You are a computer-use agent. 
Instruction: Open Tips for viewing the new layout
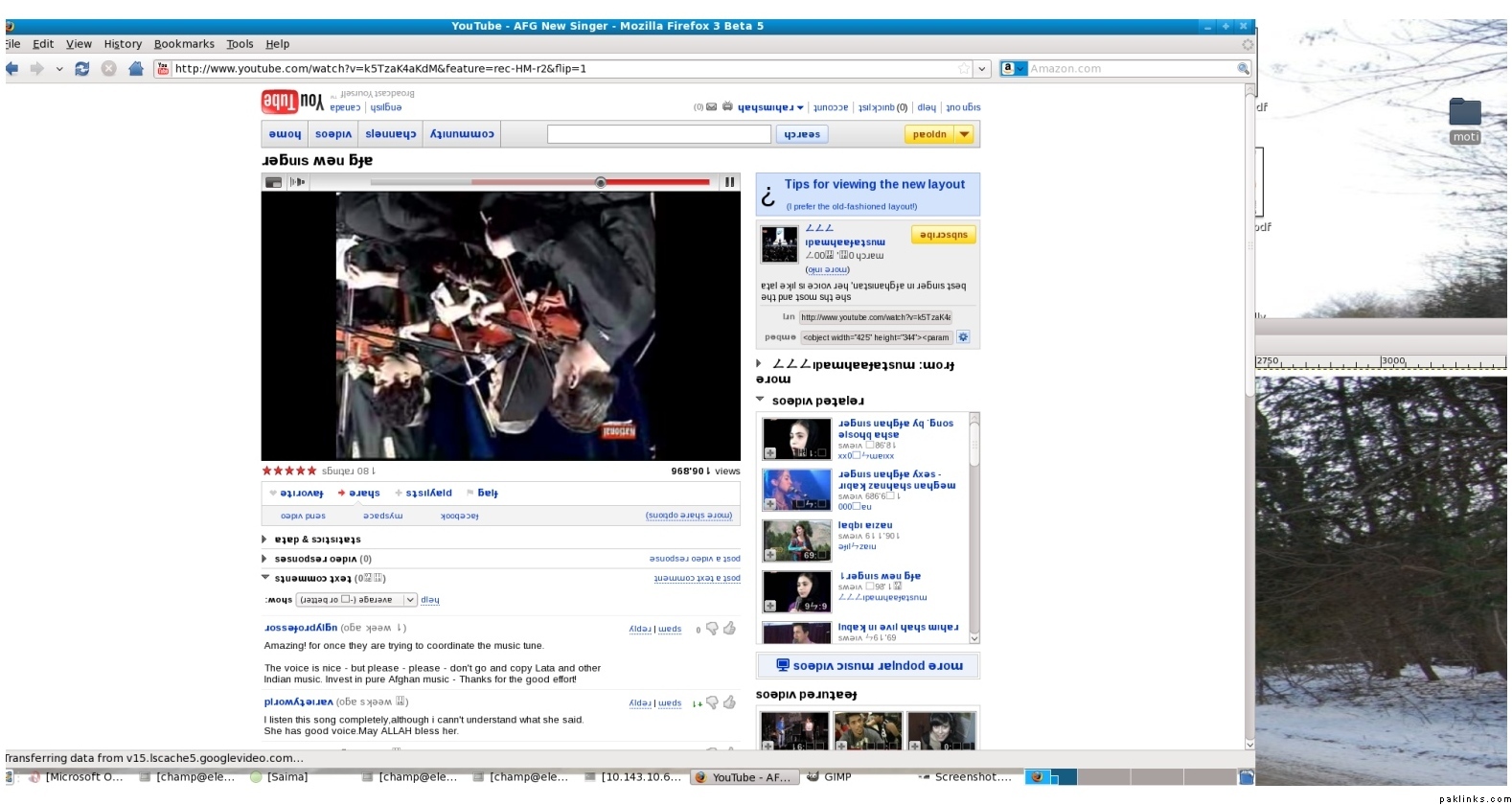click(874, 184)
